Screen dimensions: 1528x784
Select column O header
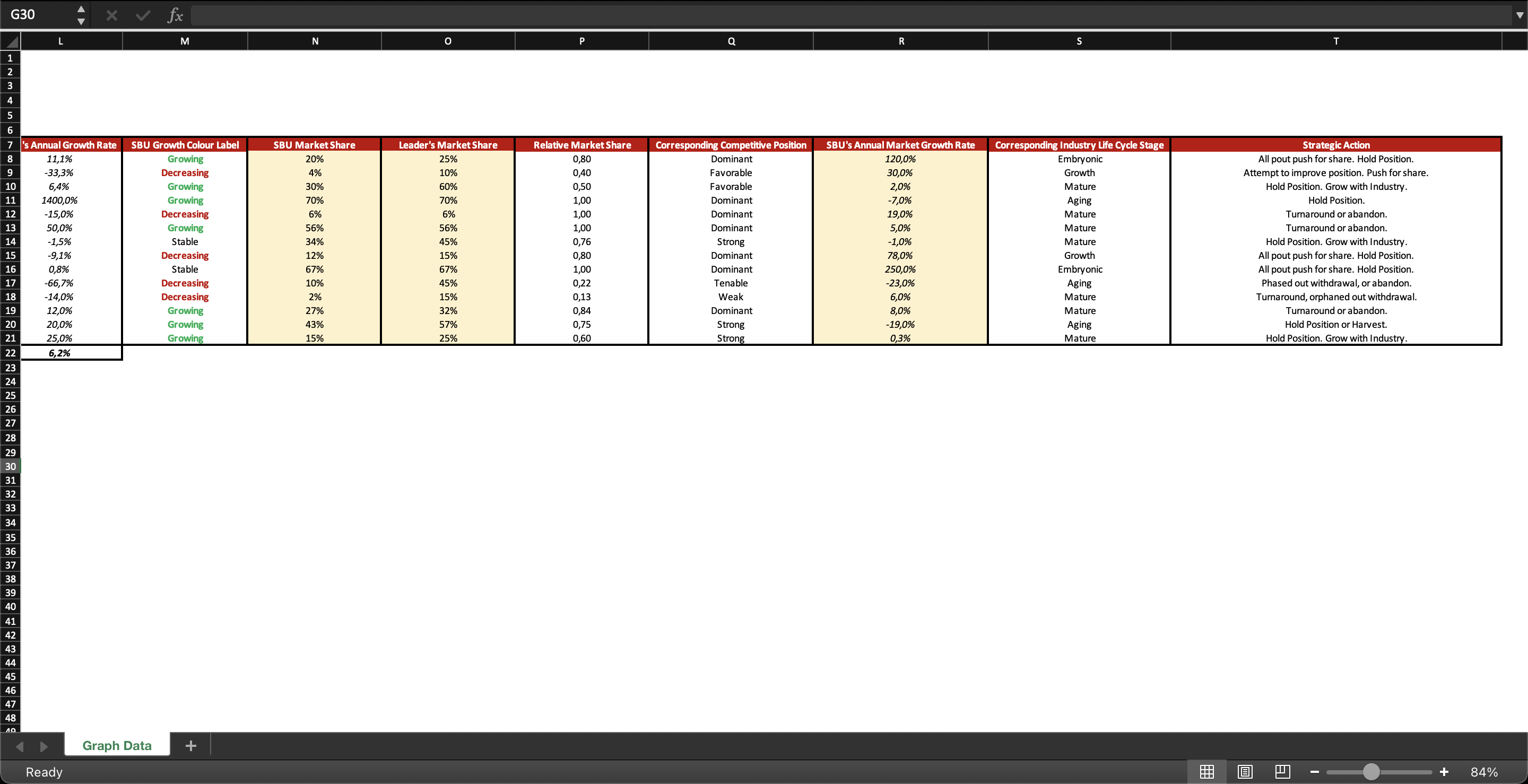pyautogui.click(x=448, y=41)
